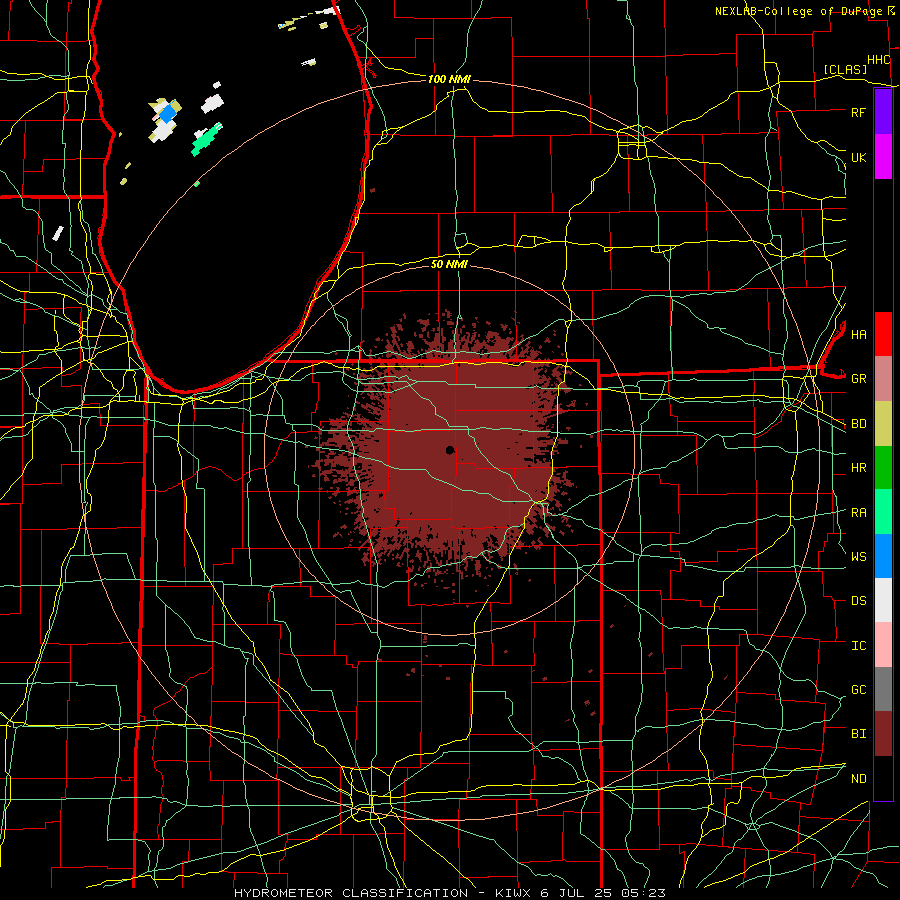The image size is (900, 900).
Task: Click the BD legend label
Action: (858, 424)
